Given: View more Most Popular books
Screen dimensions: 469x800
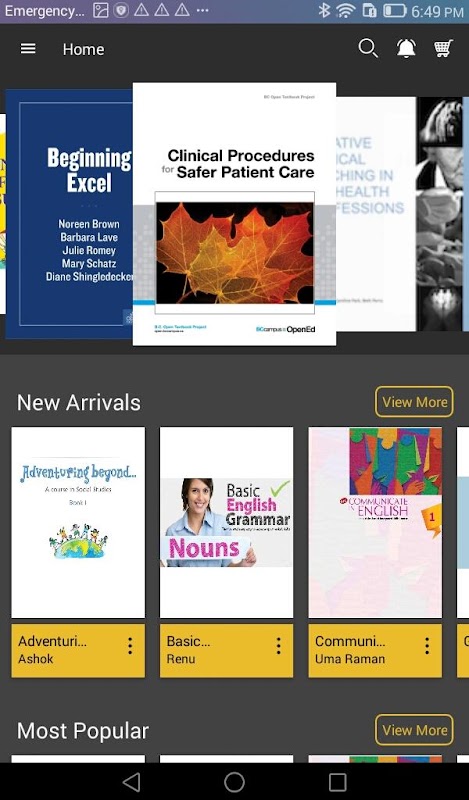Looking at the screenshot, I should pyautogui.click(x=414, y=730).
